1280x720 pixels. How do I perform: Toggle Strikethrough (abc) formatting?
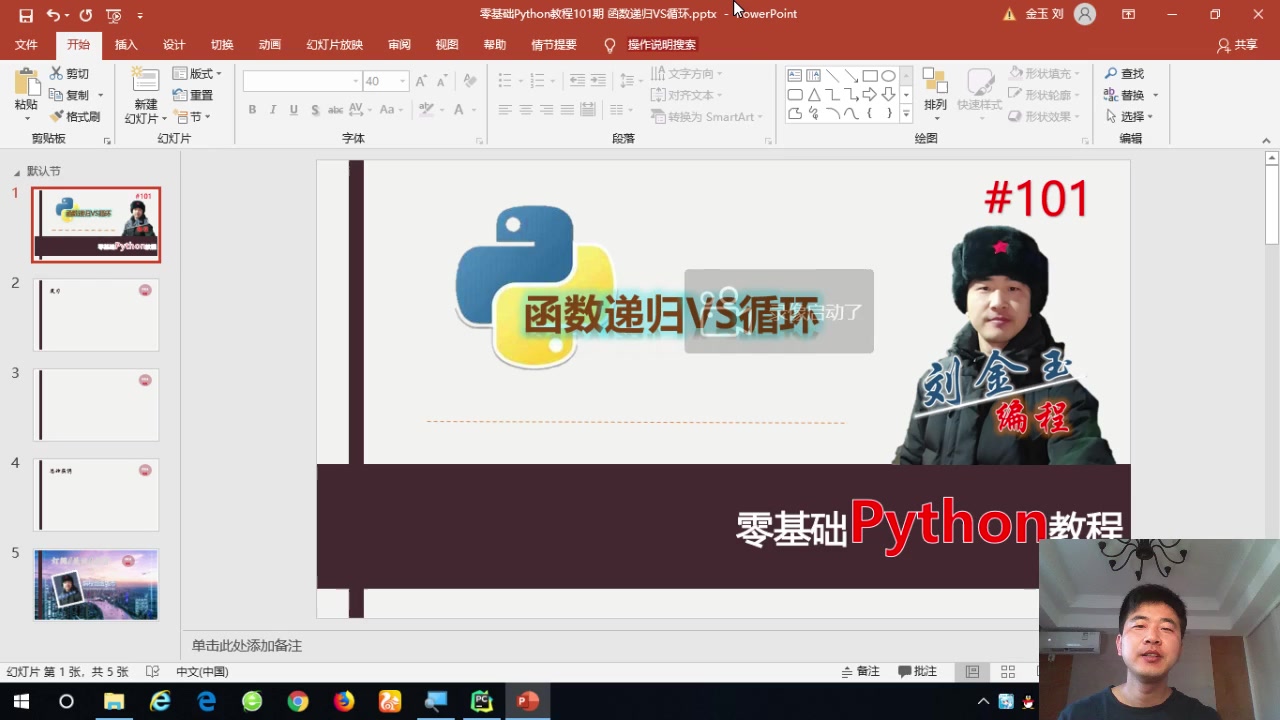tap(336, 110)
